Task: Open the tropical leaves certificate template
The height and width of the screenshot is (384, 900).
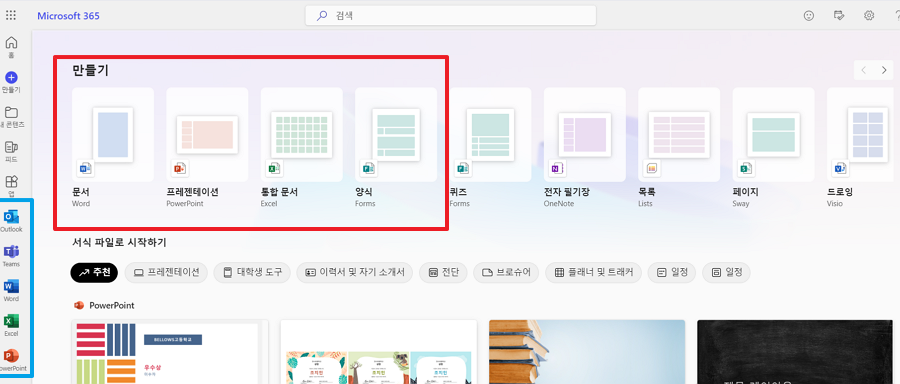Action: pyautogui.click(x=379, y=352)
